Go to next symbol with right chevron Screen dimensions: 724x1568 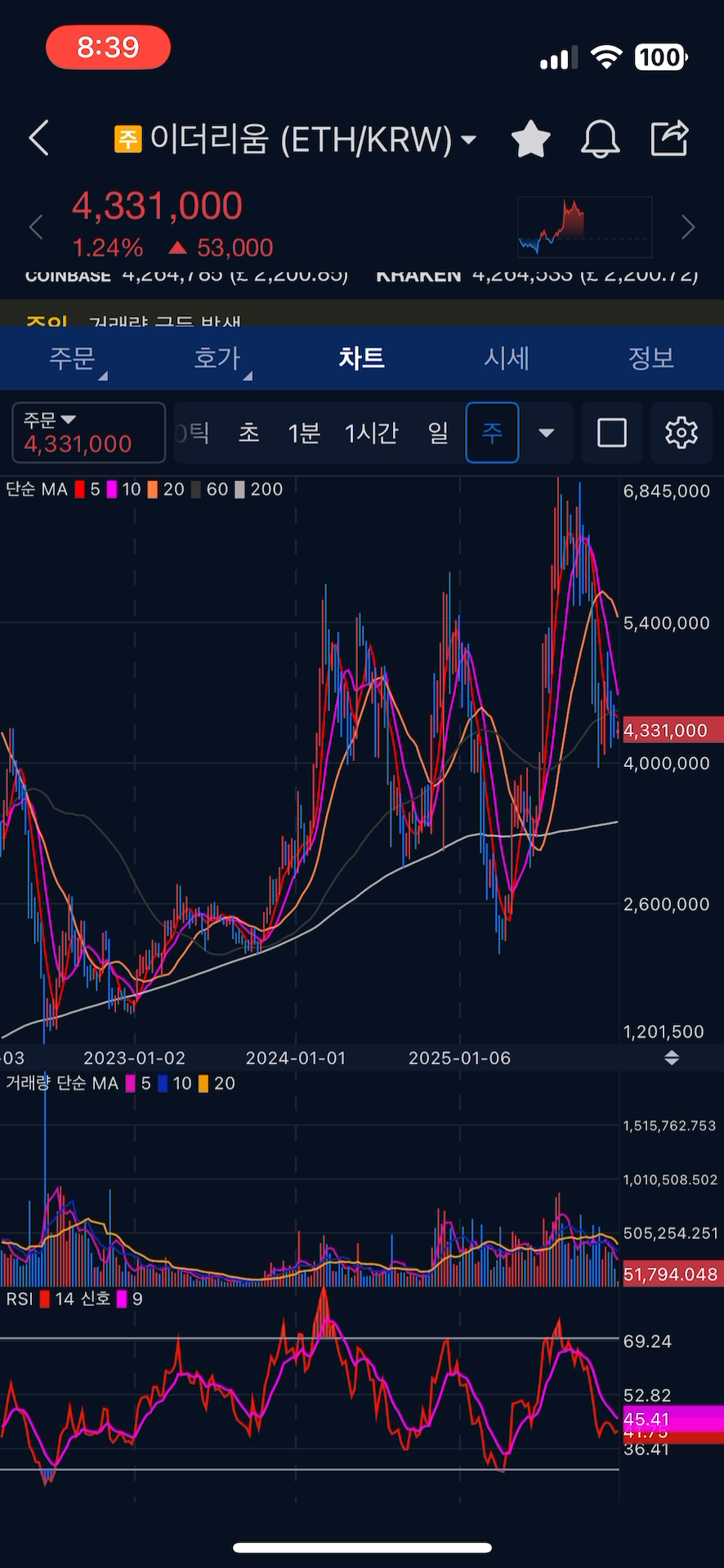pos(688,227)
